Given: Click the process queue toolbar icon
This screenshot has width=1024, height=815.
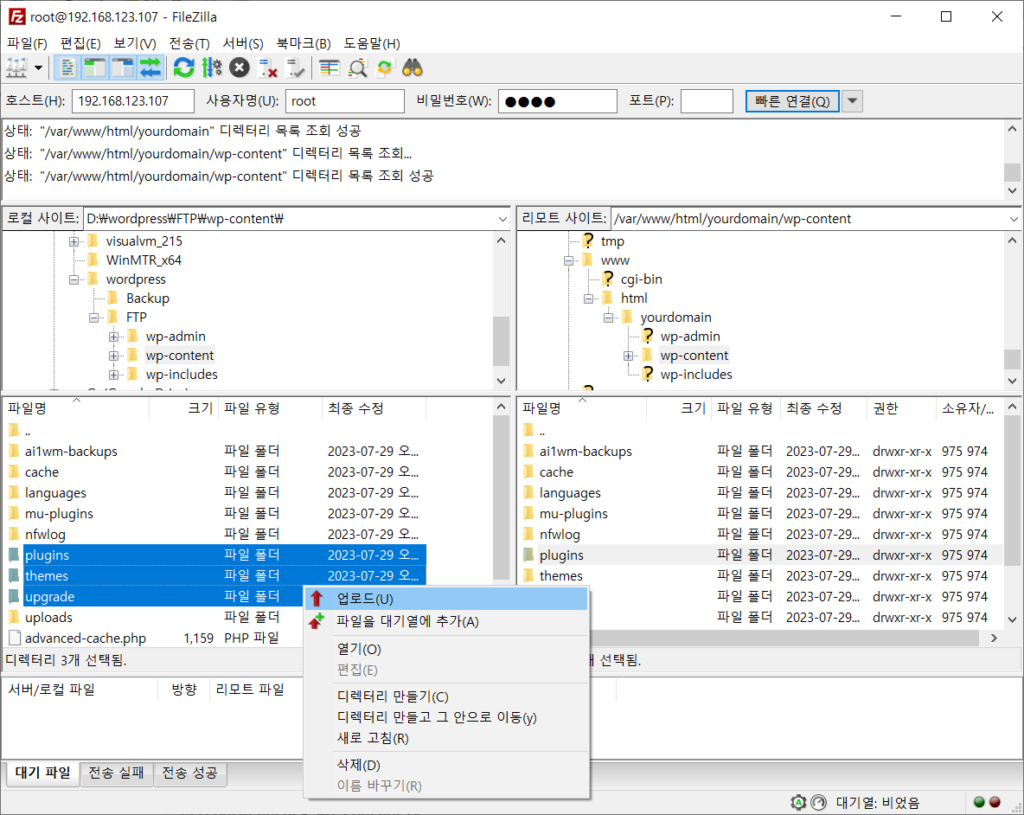Looking at the screenshot, I should (x=212, y=68).
